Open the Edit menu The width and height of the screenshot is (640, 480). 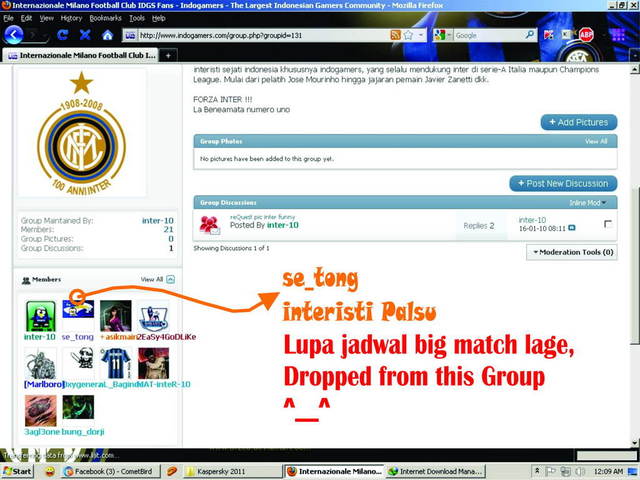pyautogui.click(x=27, y=18)
